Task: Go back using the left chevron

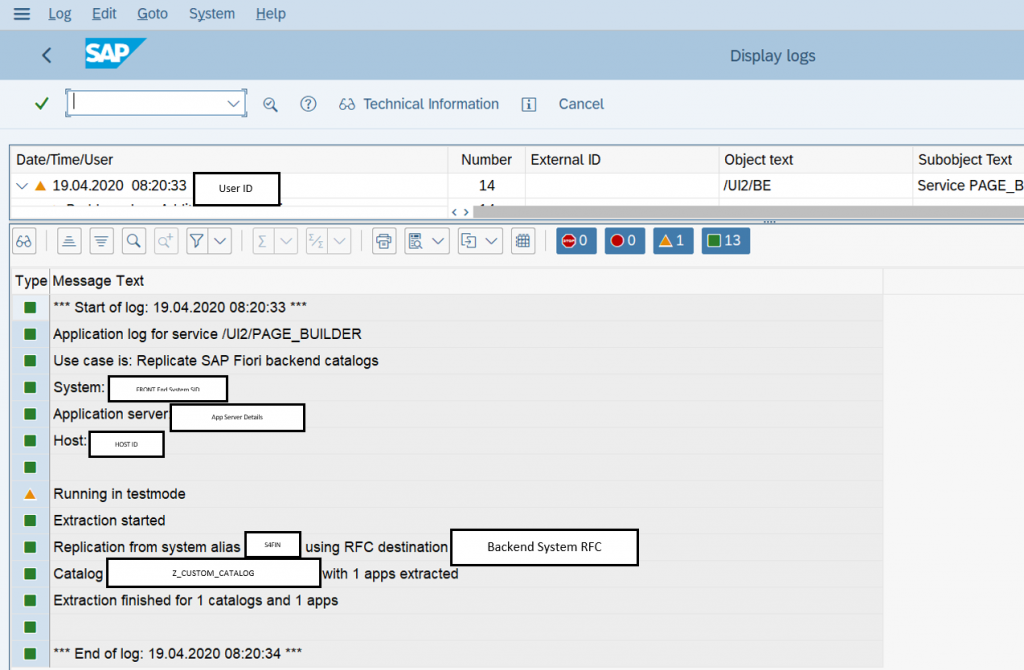Action: (x=46, y=56)
